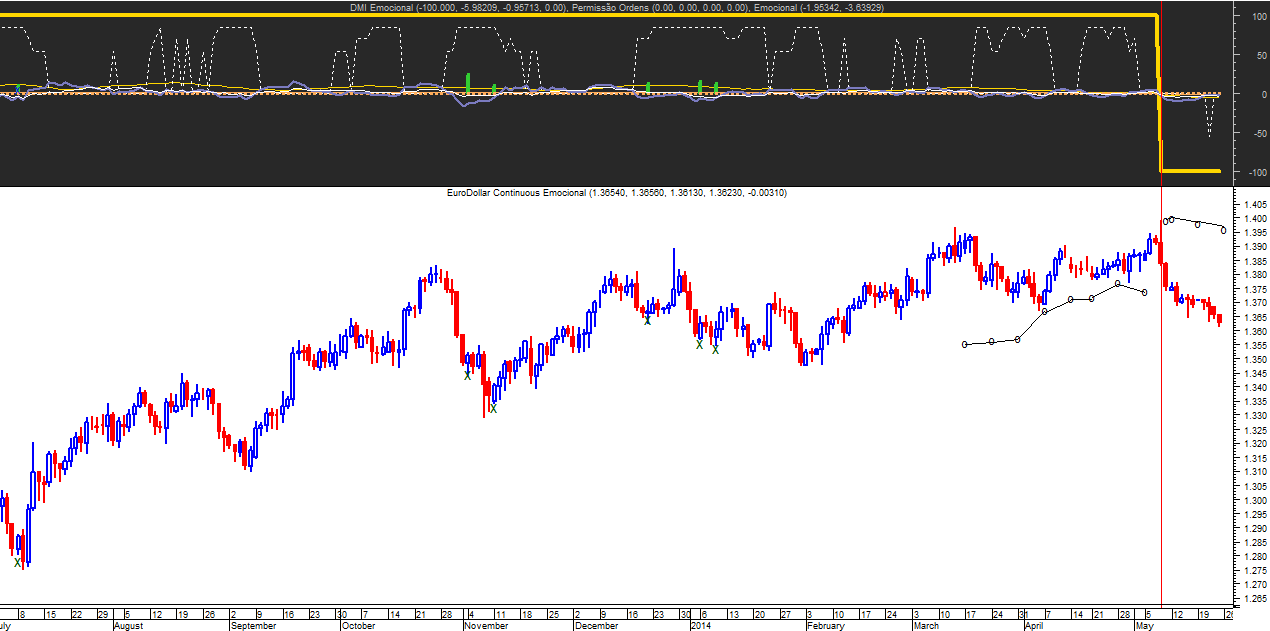This screenshot has height=631, width=1270.
Task: Click the last circle of the upper stop line
Action: pyautogui.click(x=1223, y=231)
